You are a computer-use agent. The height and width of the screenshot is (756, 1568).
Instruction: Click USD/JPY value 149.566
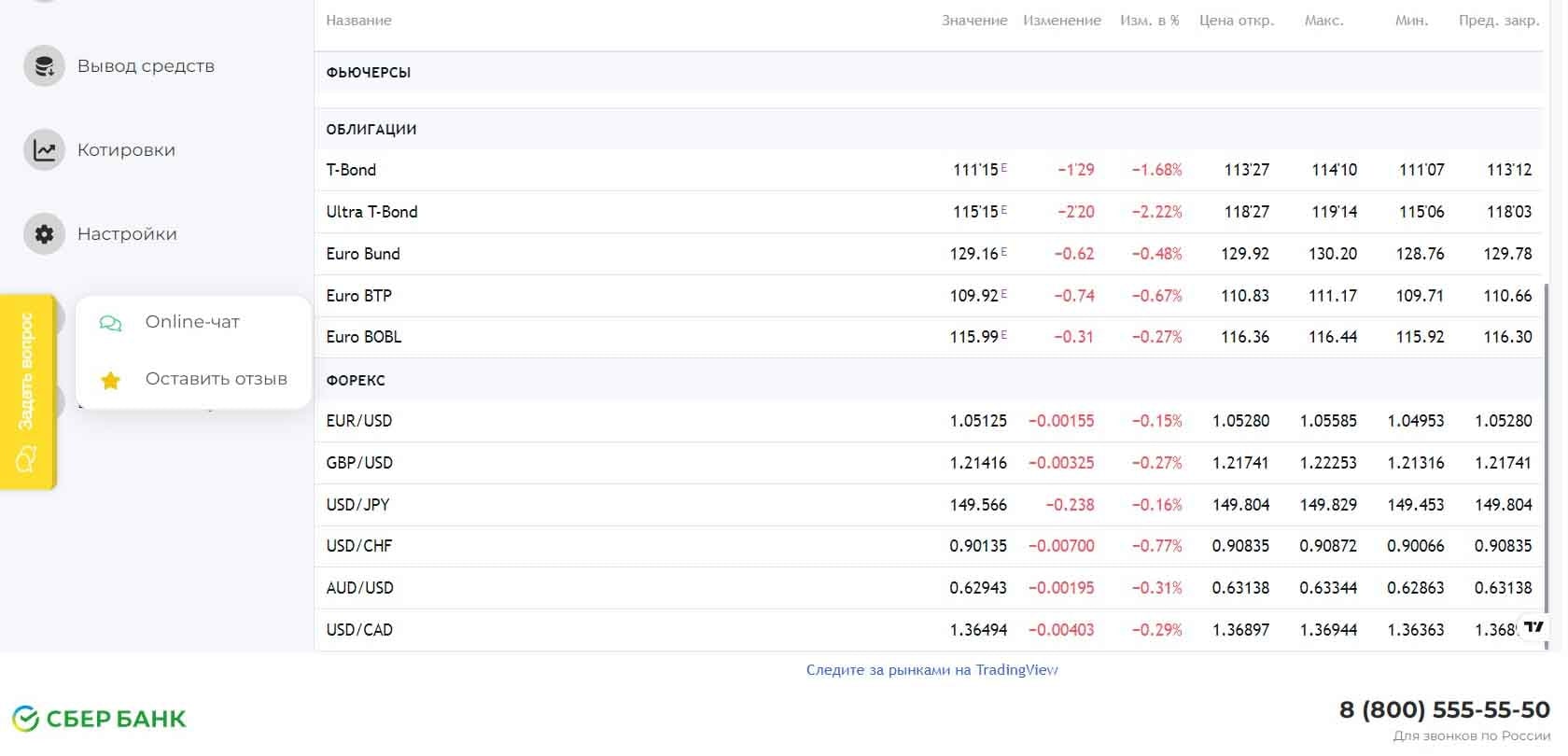(x=978, y=505)
